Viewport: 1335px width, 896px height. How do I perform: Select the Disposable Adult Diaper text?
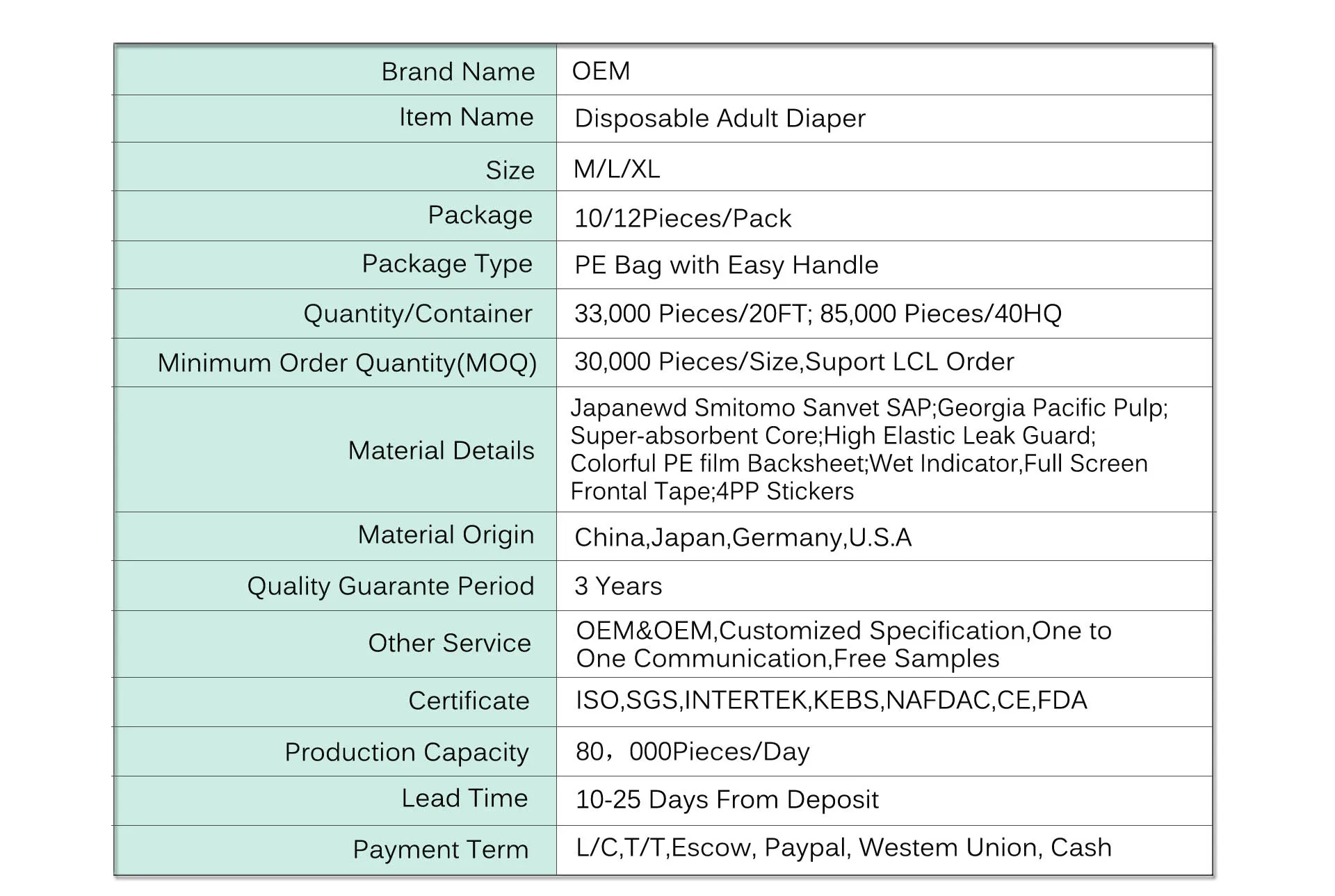click(x=718, y=119)
